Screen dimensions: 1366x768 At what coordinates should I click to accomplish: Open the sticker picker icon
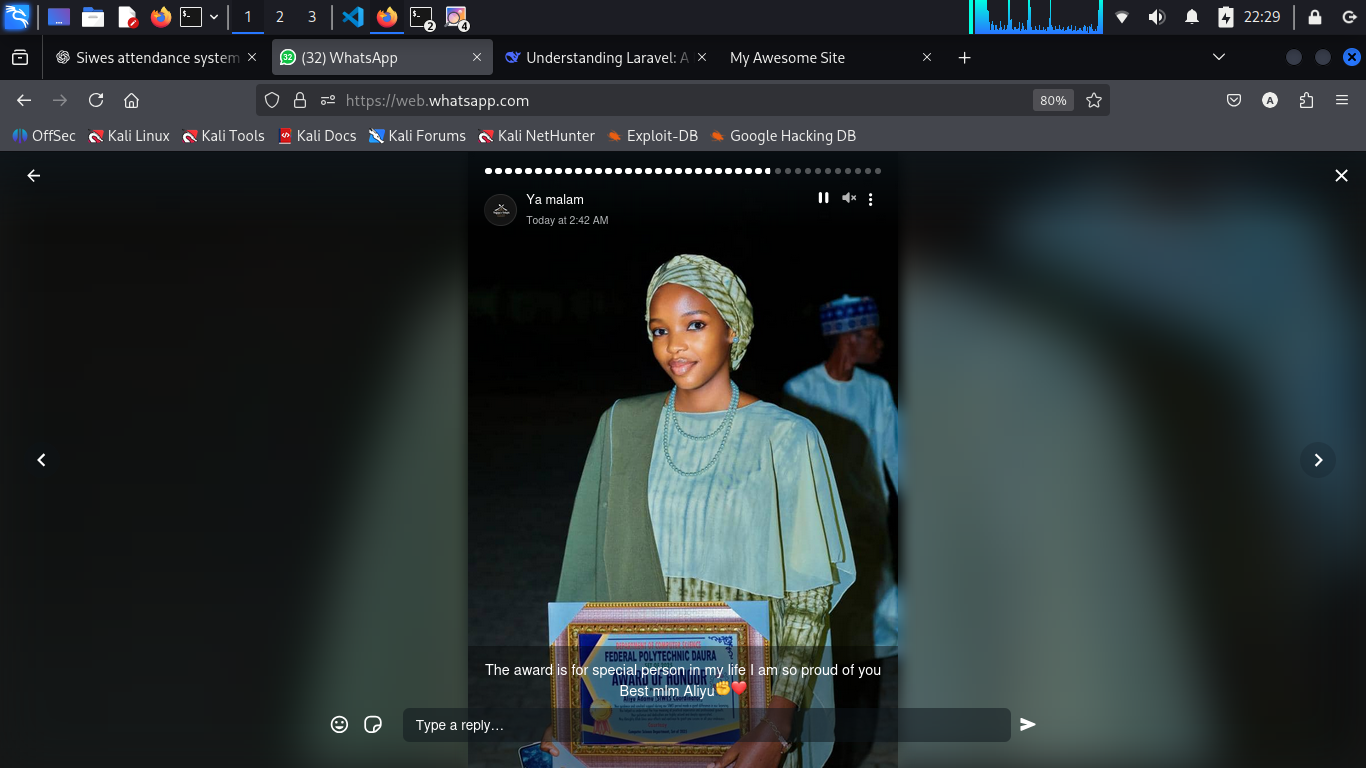point(373,724)
